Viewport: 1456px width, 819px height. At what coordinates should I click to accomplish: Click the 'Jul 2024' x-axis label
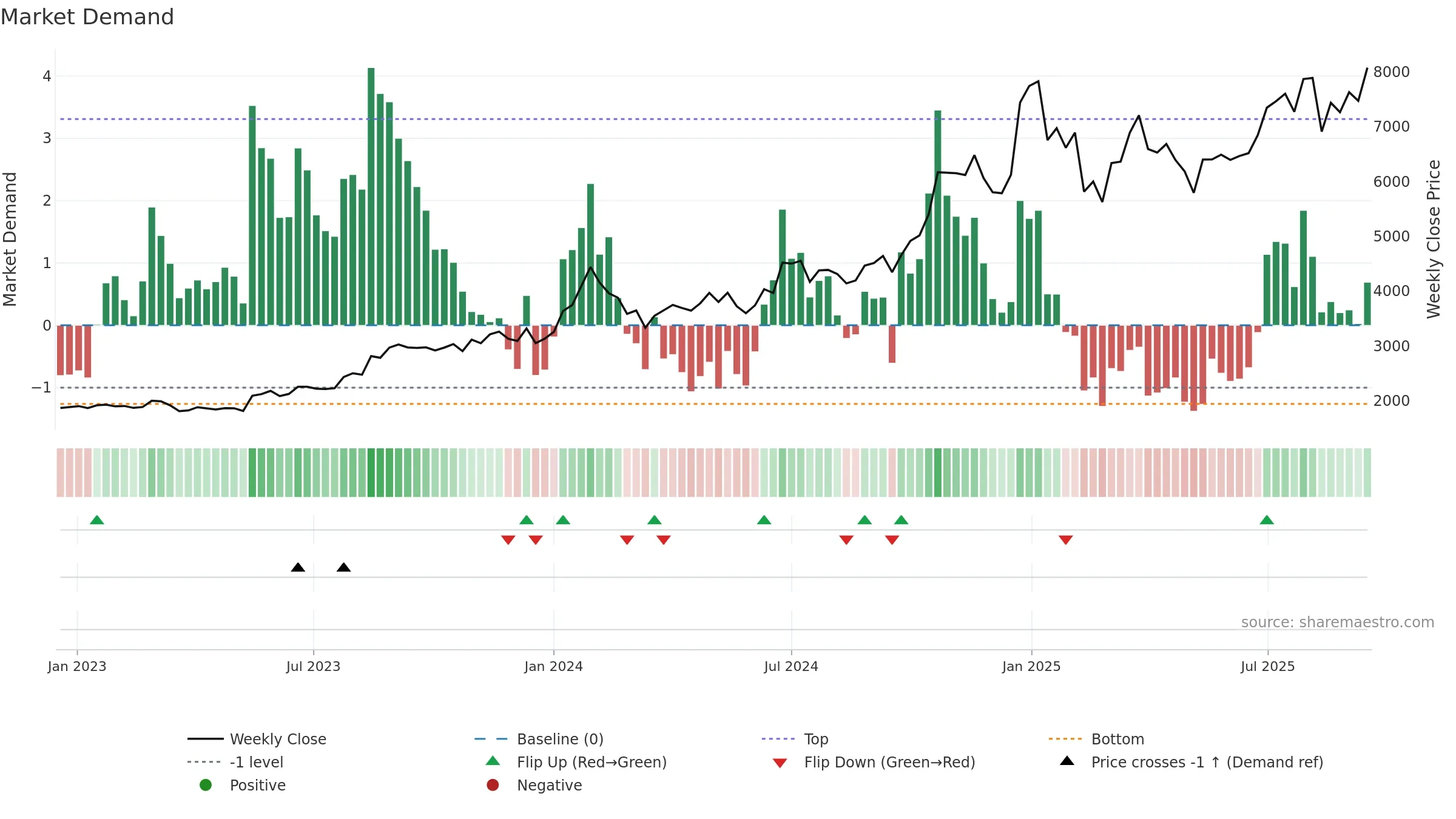791,667
